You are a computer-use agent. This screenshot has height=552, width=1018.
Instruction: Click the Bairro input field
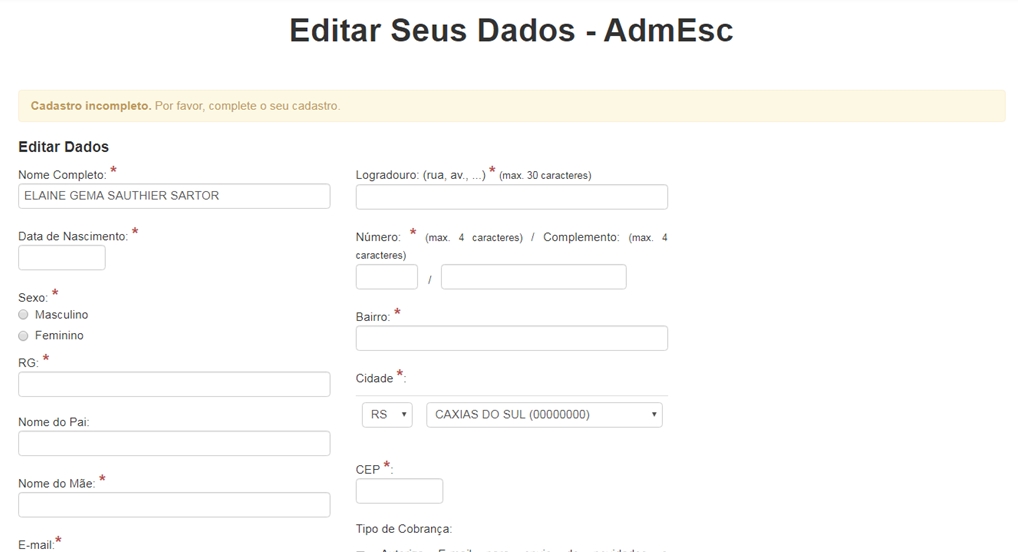511,338
